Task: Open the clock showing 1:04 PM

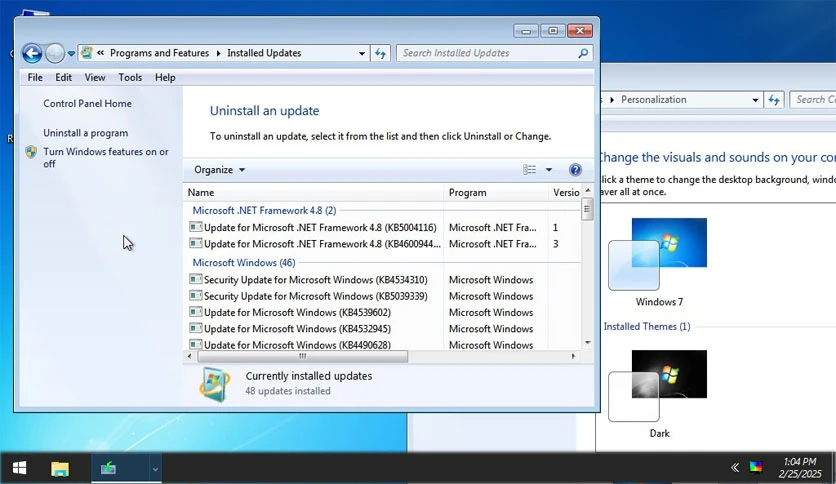Action: point(800,468)
